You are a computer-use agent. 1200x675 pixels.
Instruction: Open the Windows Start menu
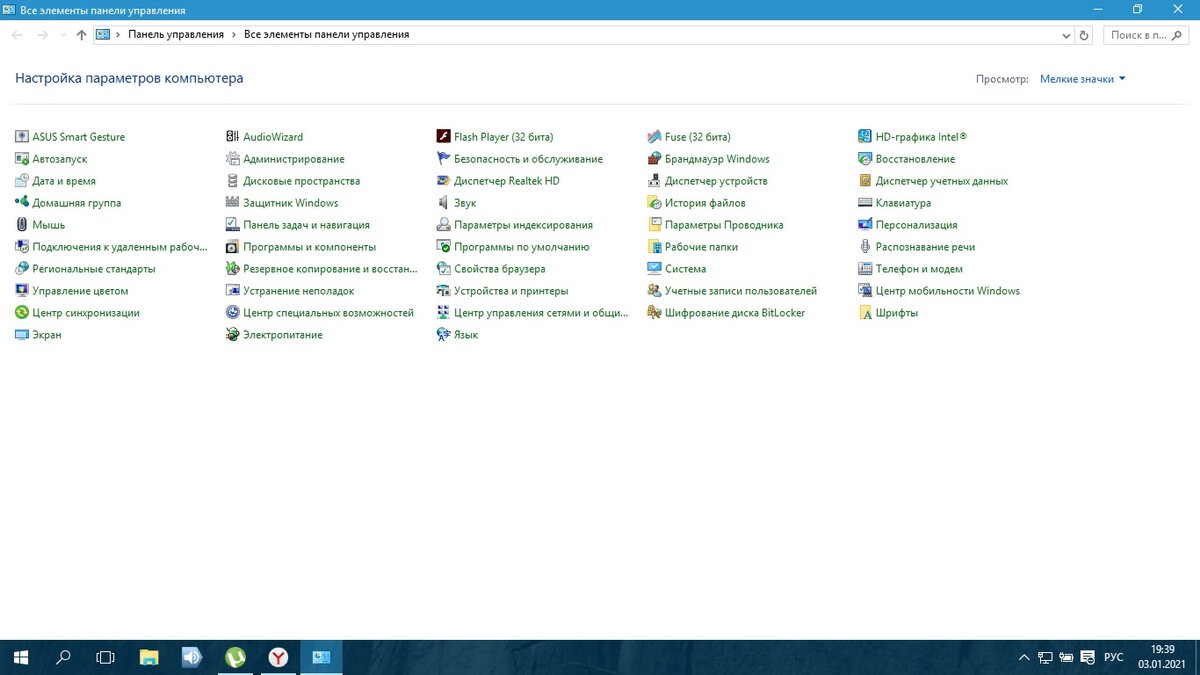click(20, 657)
